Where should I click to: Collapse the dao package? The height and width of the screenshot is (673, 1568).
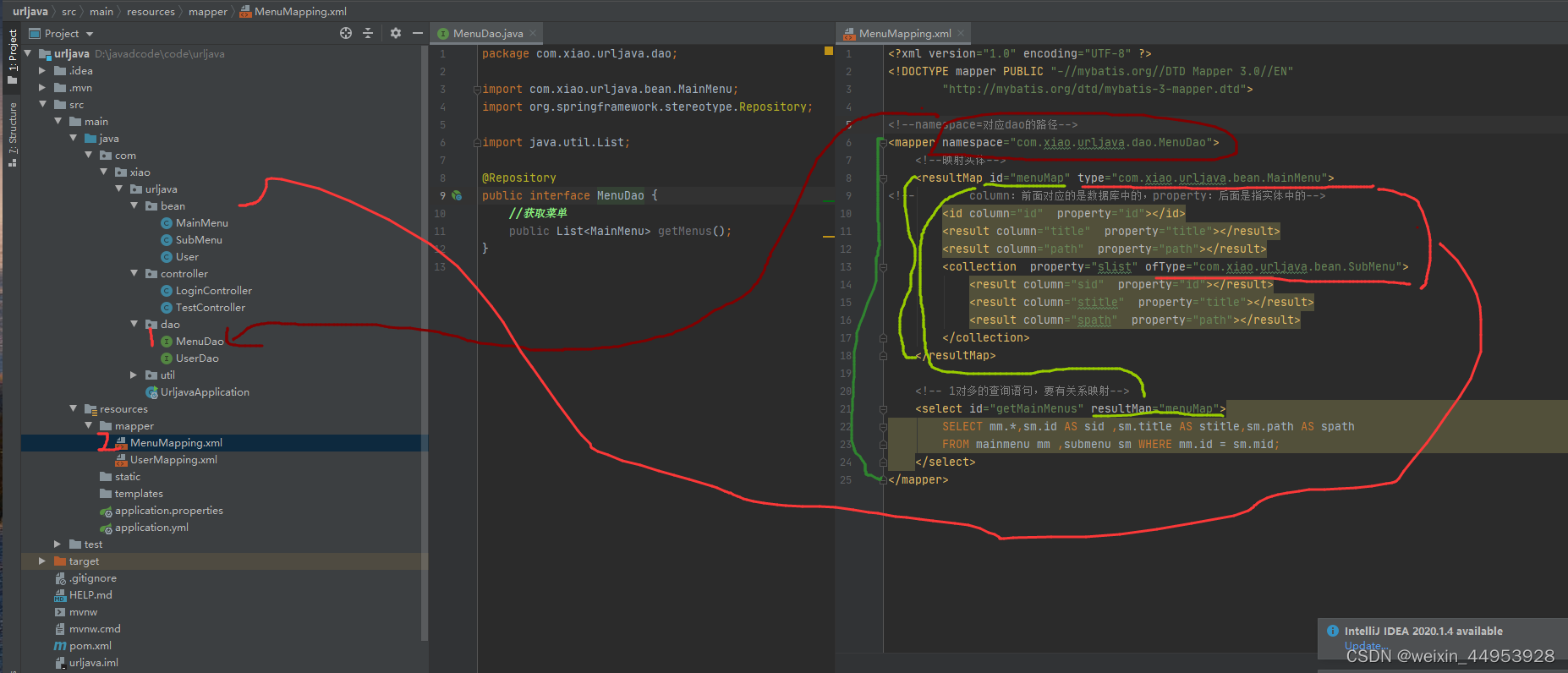tap(134, 324)
